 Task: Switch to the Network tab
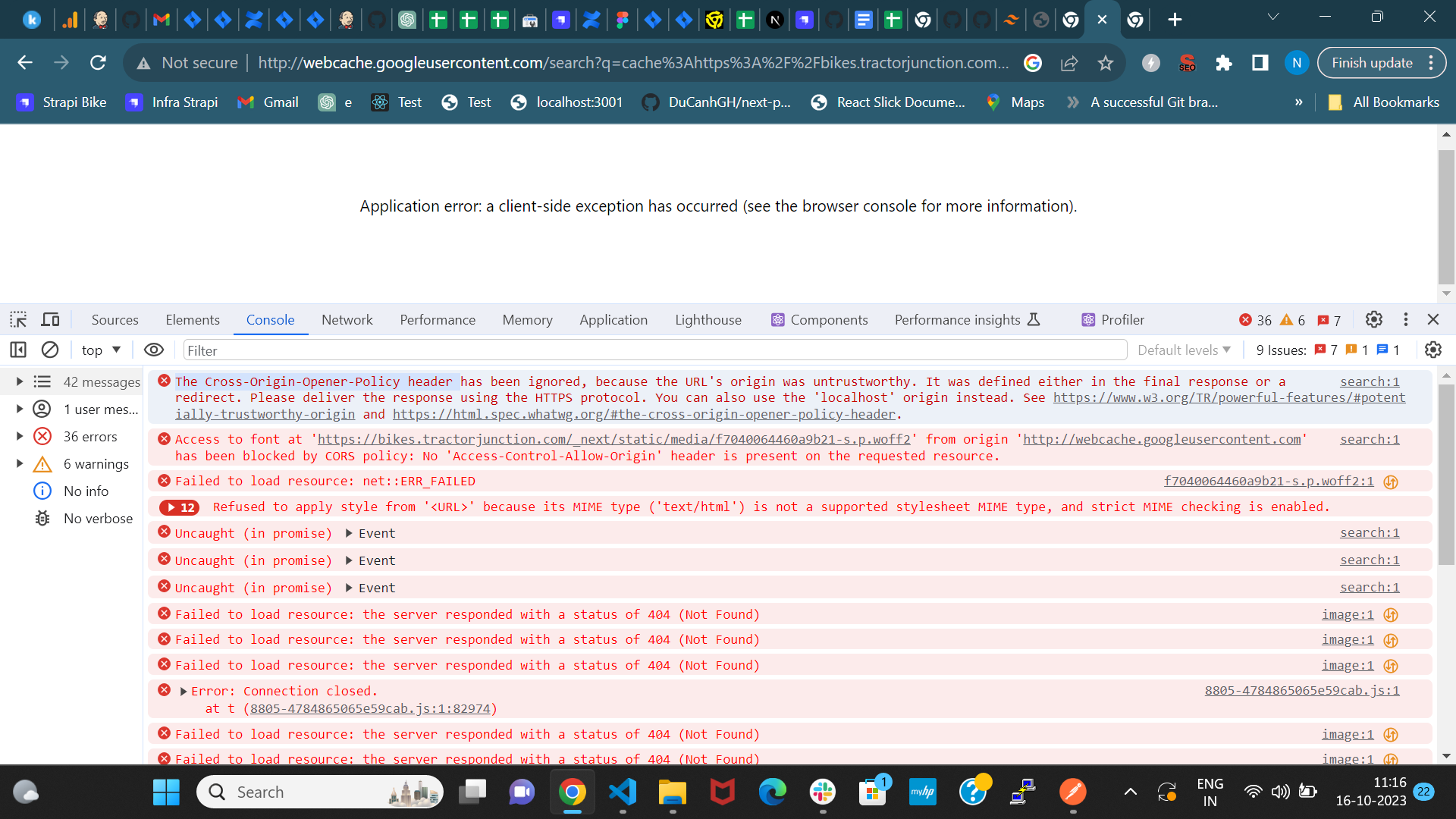pos(347,319)
